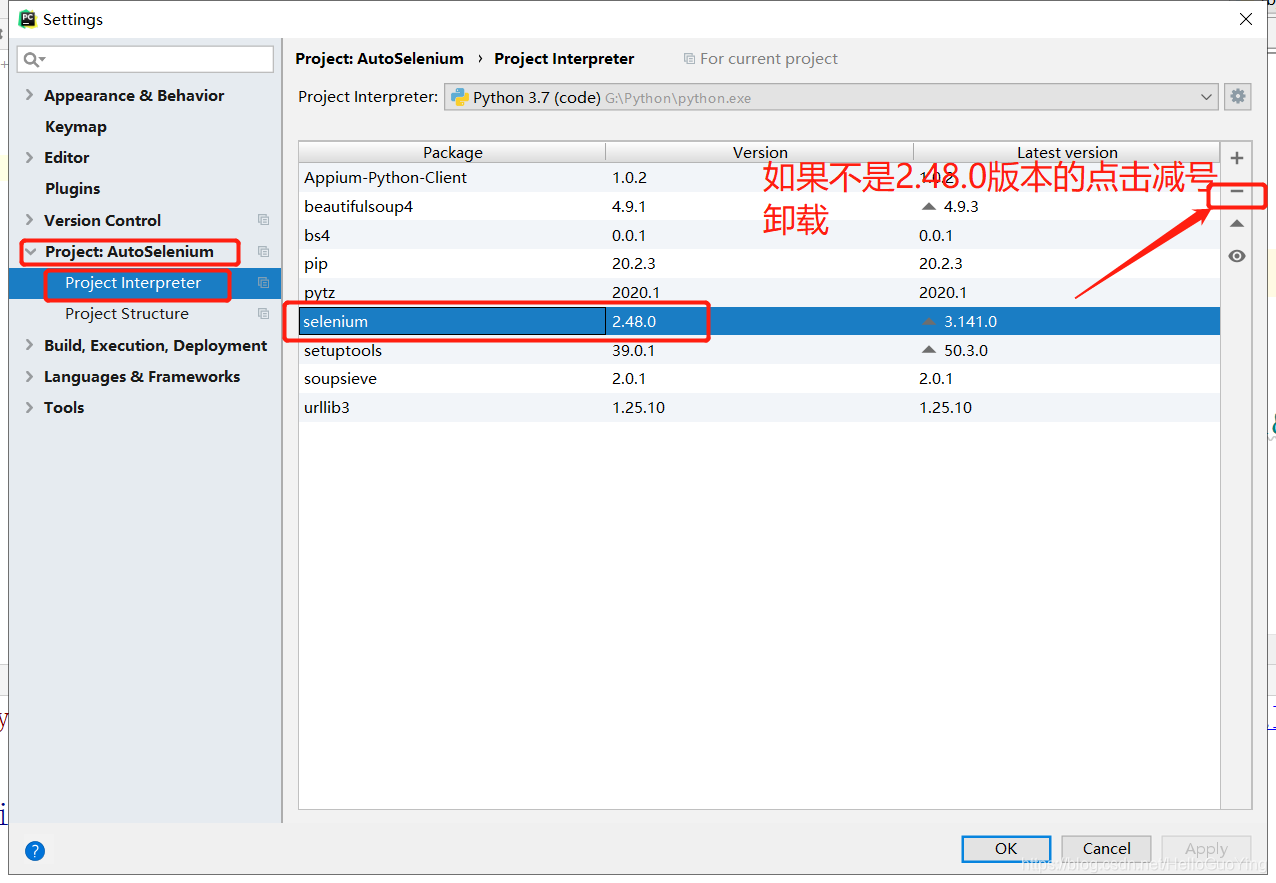The width and height of the screenshot is (1276, 883).
Task: Click the disabled Apply button
Action: pos(1206,849)
